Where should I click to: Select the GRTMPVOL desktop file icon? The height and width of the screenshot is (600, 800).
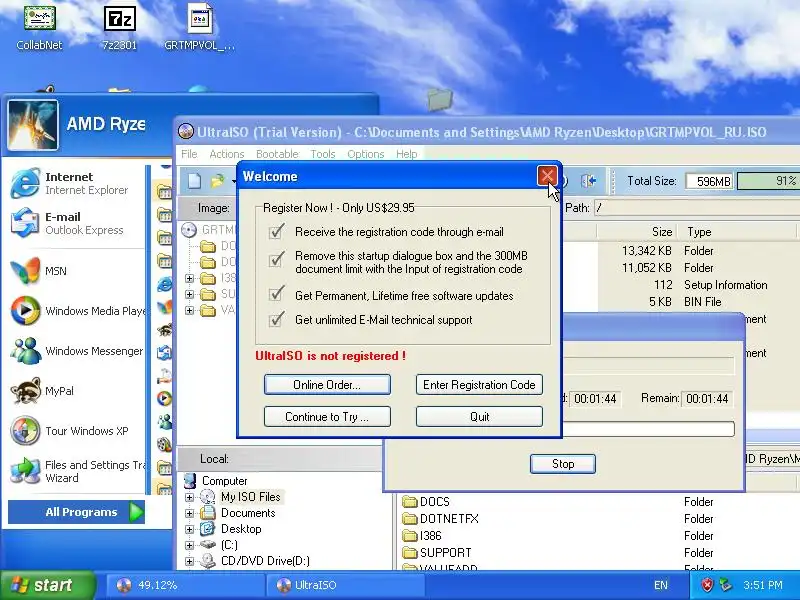click(x=199, y=28)
